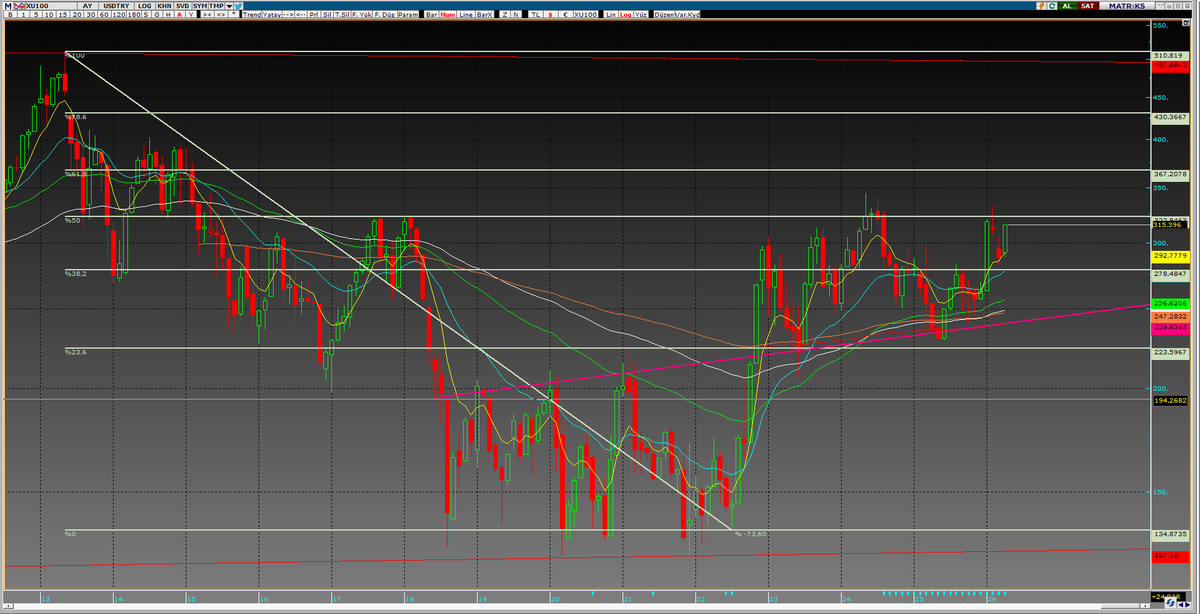Set the scale to Yüz percent
The image size is (1200, 614).
[640, 15]
